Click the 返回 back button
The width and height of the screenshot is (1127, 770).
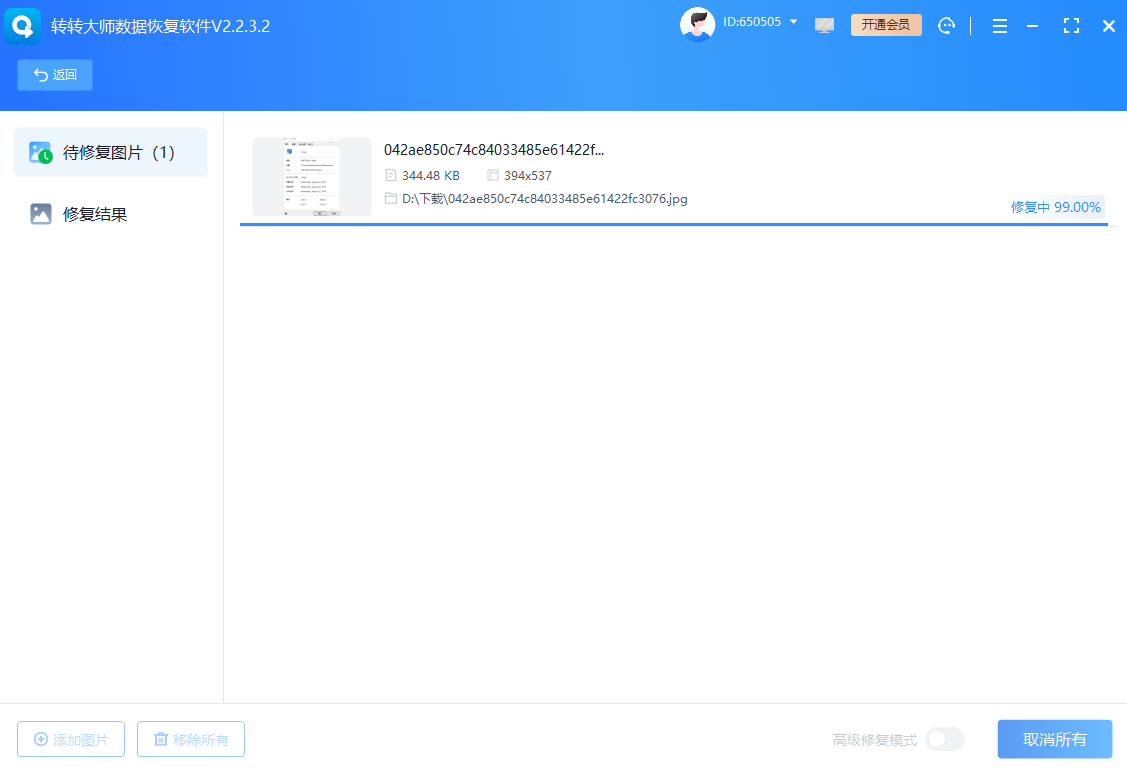click(55, 75)
